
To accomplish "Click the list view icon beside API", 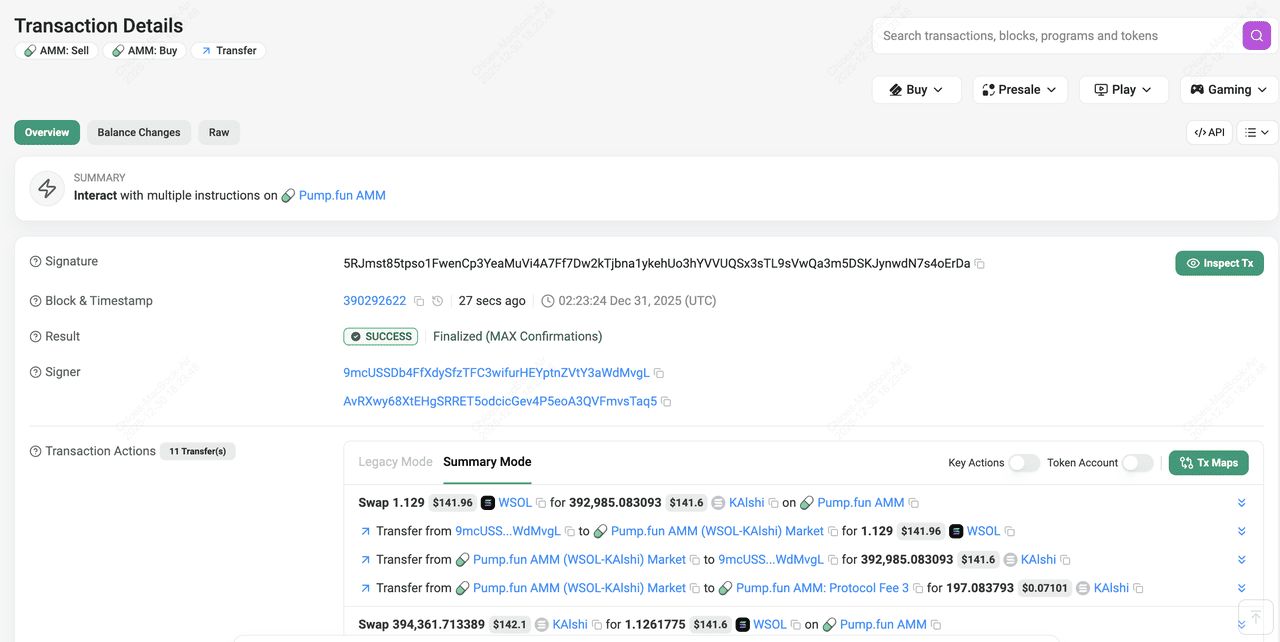I will (1256, 131).
